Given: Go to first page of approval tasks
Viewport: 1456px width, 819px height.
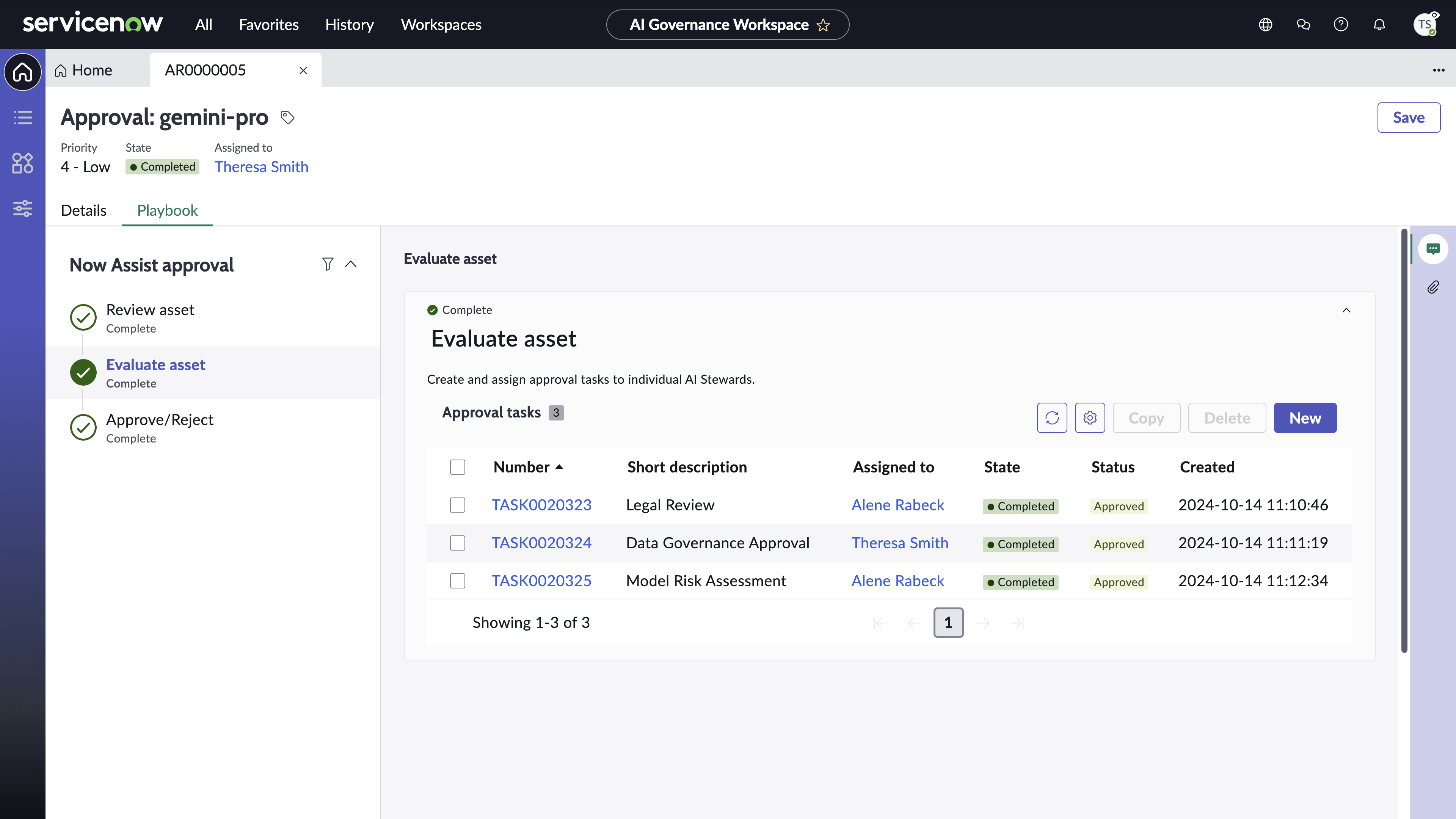Looking at the screenshot, I should point(880,623).
